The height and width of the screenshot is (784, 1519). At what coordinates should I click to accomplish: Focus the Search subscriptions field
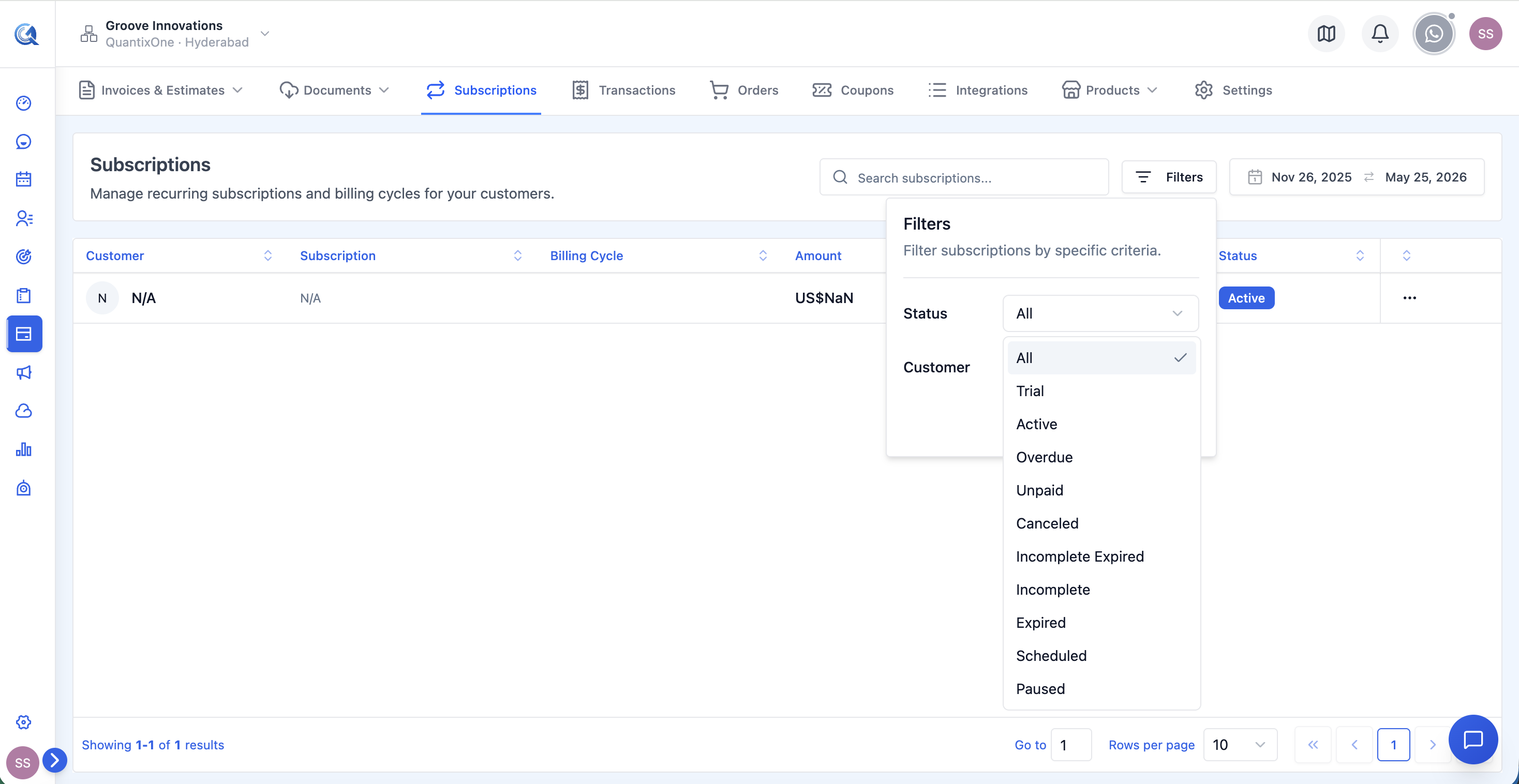tap(964, 177)
